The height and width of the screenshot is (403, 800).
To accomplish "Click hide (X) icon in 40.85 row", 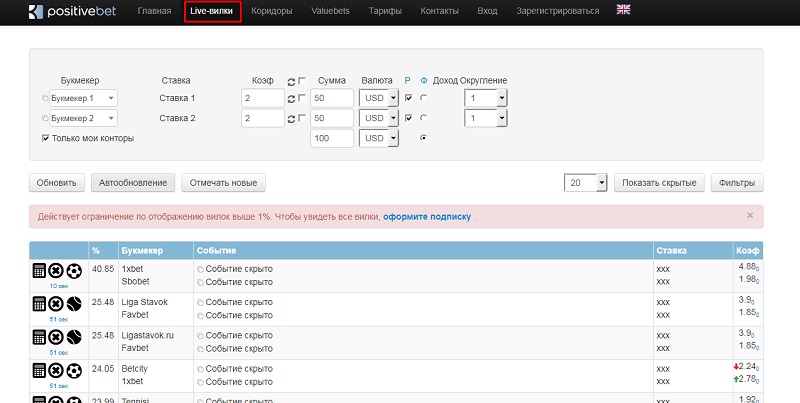I will click(x=56, y=270).
